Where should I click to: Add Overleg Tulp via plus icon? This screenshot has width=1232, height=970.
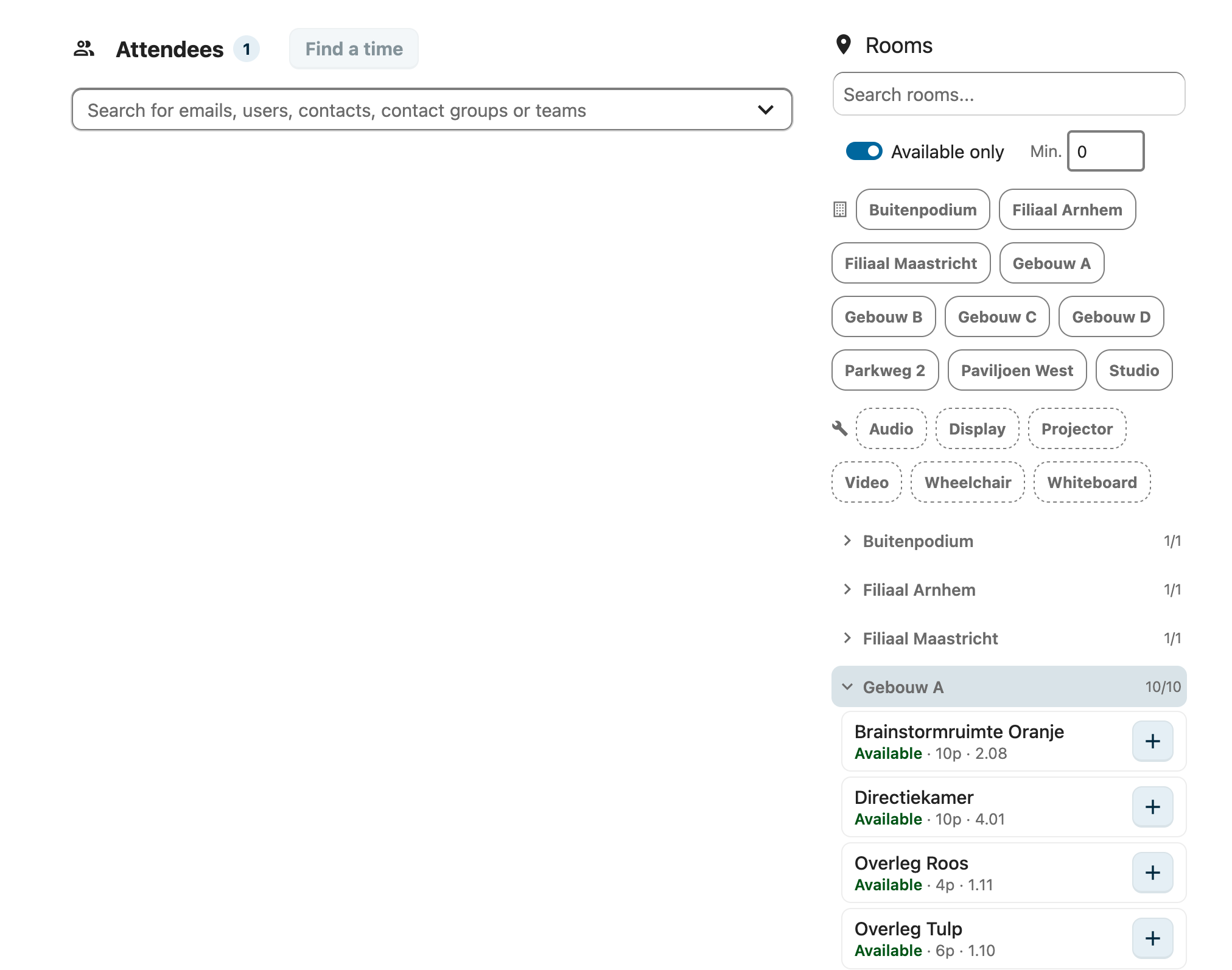(1152, 938)
